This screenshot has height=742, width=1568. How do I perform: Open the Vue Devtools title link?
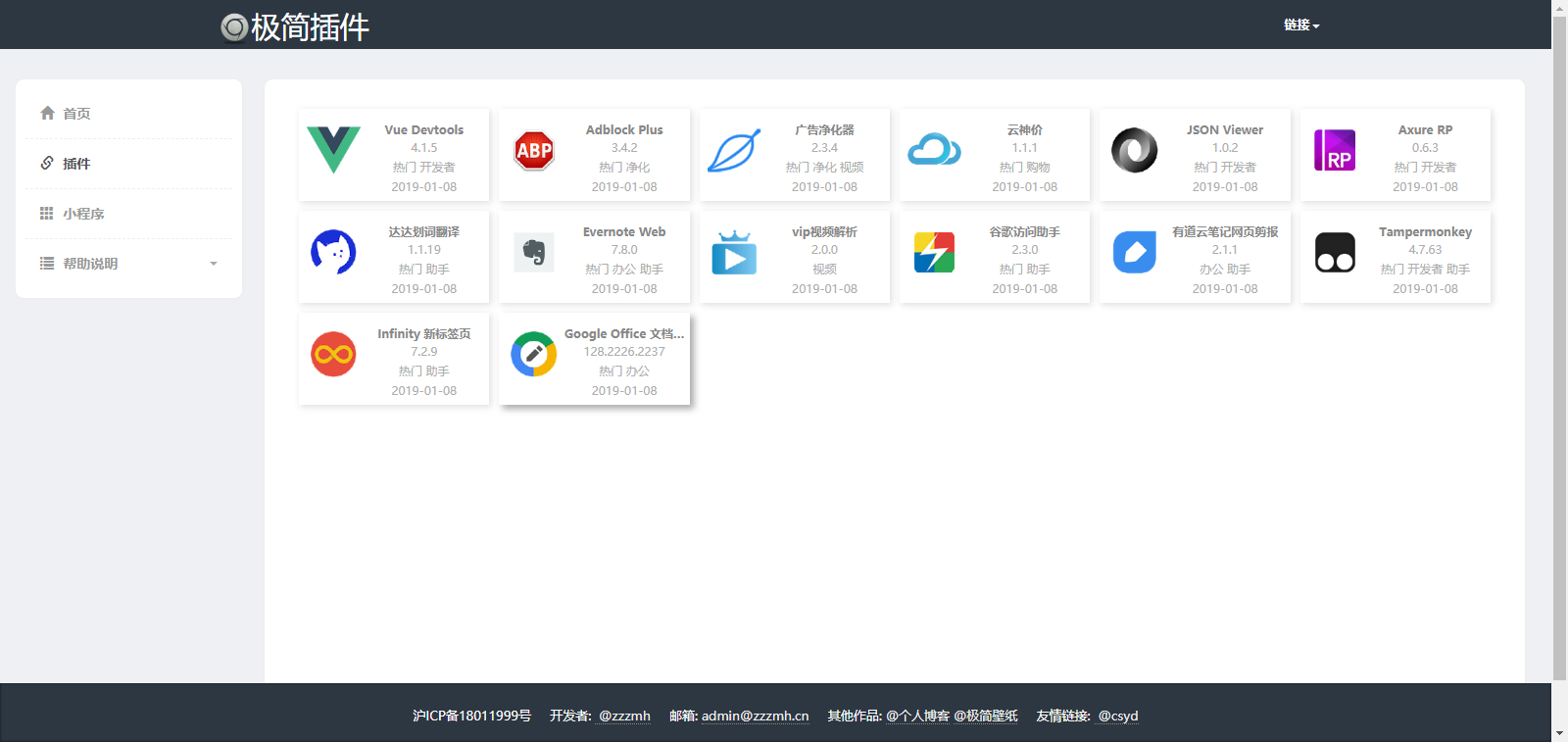(x=424, y=129)
